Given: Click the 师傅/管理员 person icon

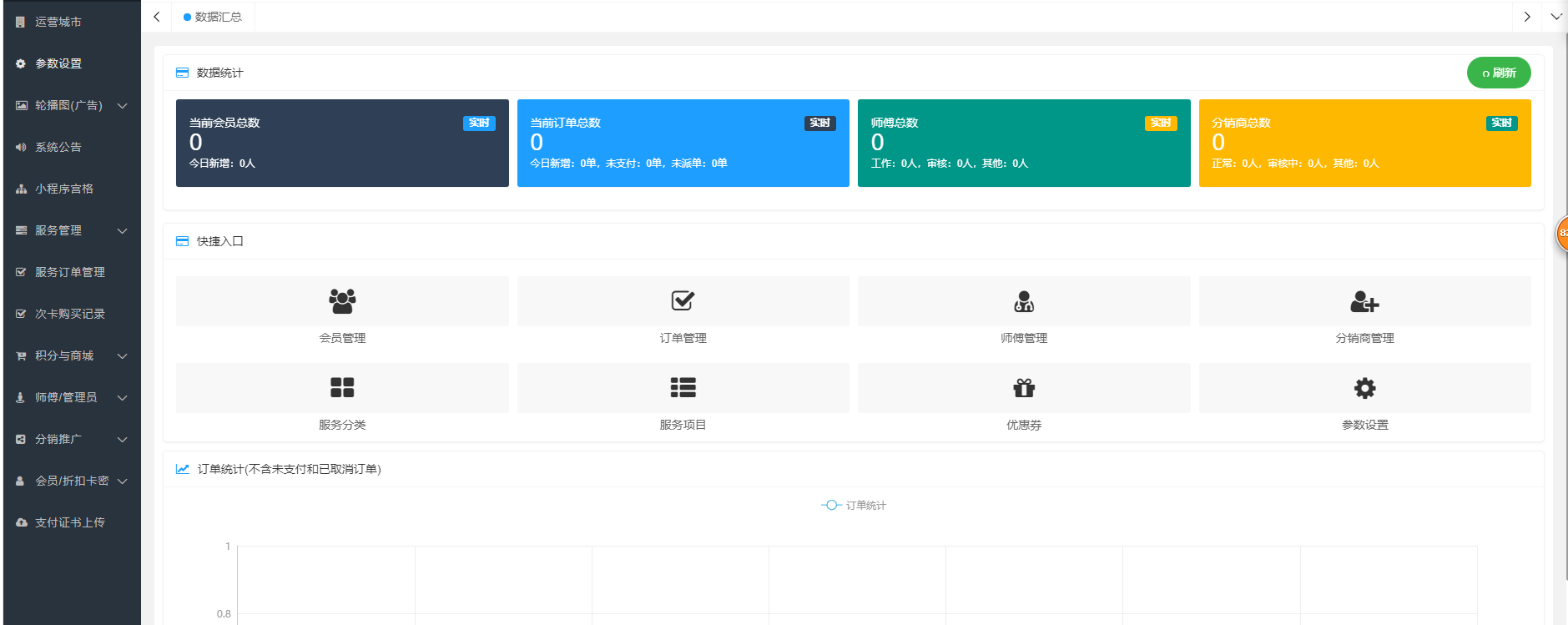Looking at the screenshot, I should pyautogui.click(x=20, y=397).
